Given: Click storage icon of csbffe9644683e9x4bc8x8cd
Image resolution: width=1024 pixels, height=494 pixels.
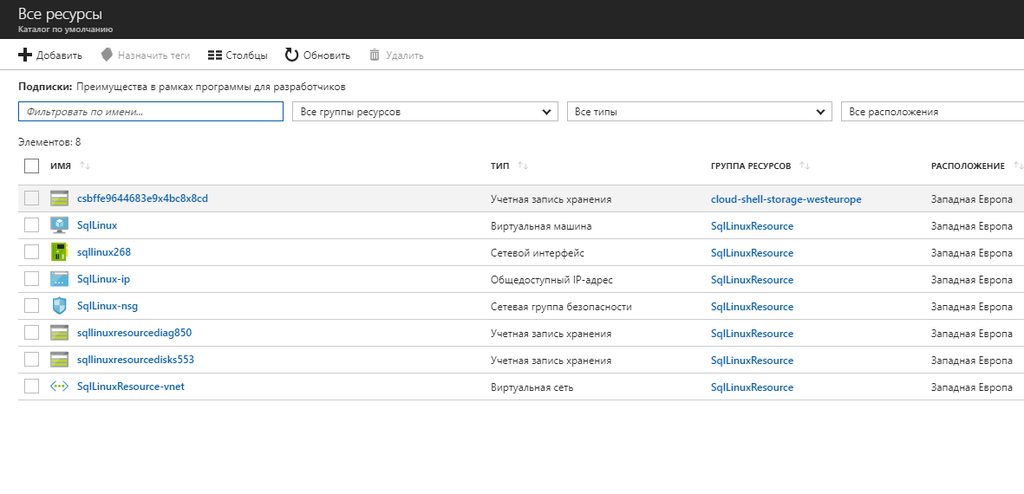Looking at the screenshot, I should point(59,199).
